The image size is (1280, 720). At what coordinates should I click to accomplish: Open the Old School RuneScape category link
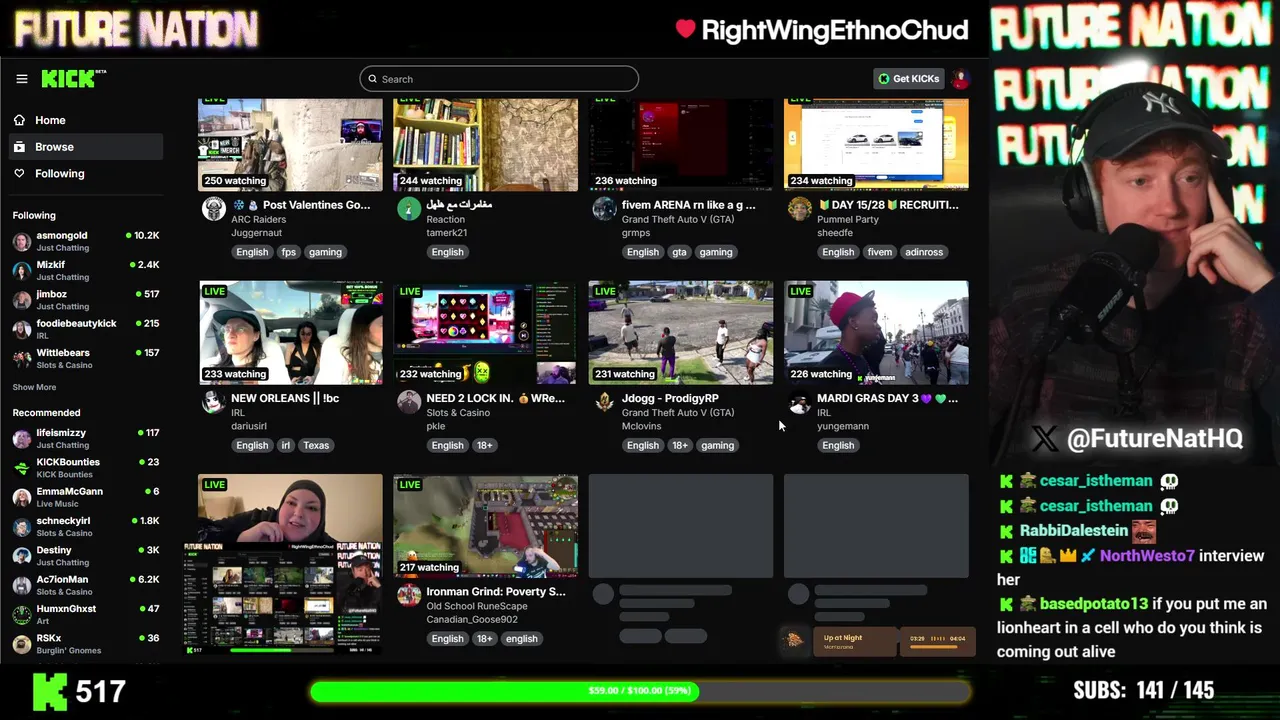coord(477,606)
